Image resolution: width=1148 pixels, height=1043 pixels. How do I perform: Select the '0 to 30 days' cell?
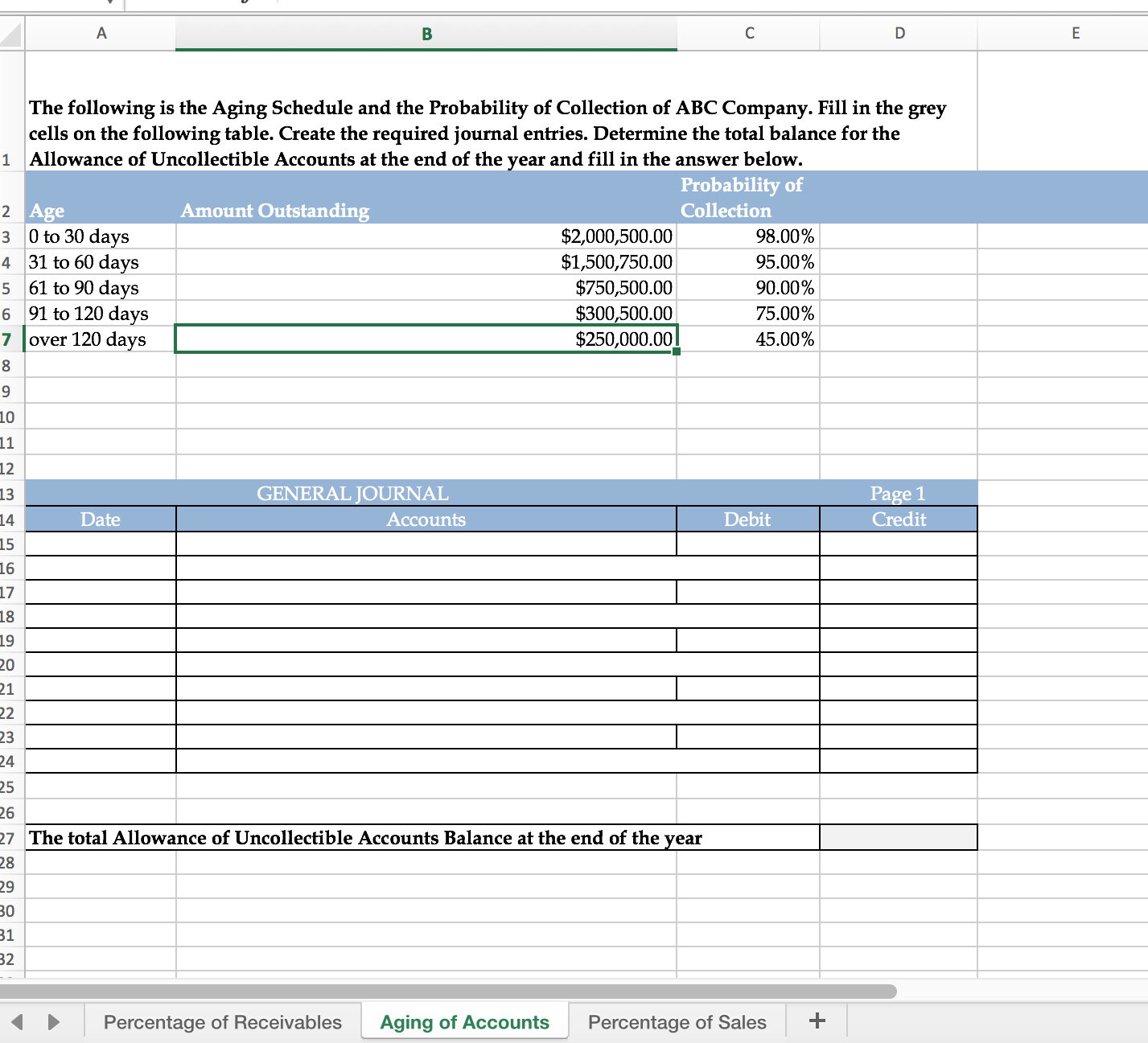[x=101, y=236]
